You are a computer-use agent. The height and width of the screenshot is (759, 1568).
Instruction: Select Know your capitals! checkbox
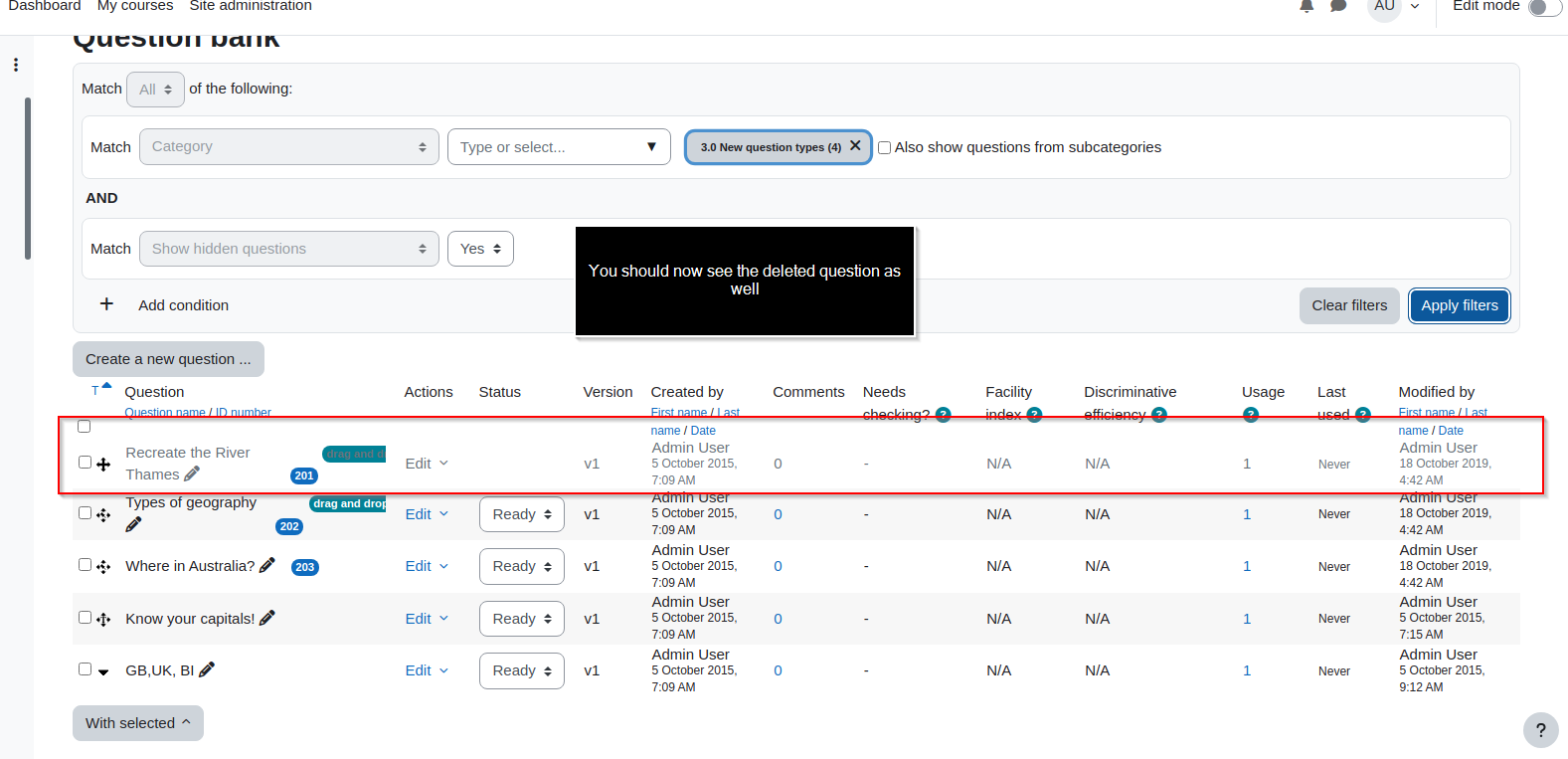85,618
